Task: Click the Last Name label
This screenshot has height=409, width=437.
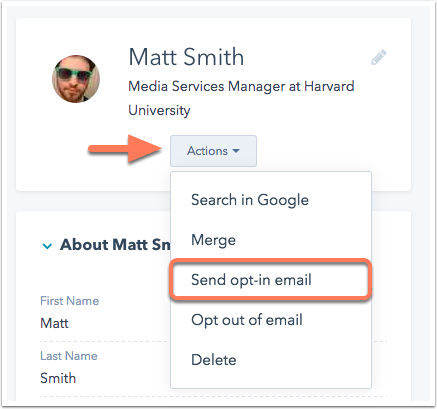Action: pos(69,356)
